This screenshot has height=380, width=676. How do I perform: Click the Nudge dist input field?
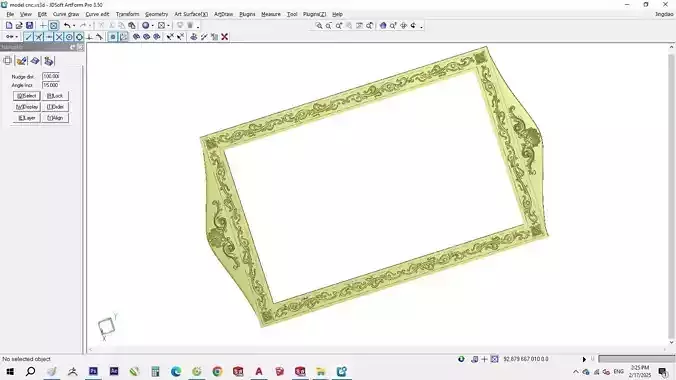click(51, 76)
